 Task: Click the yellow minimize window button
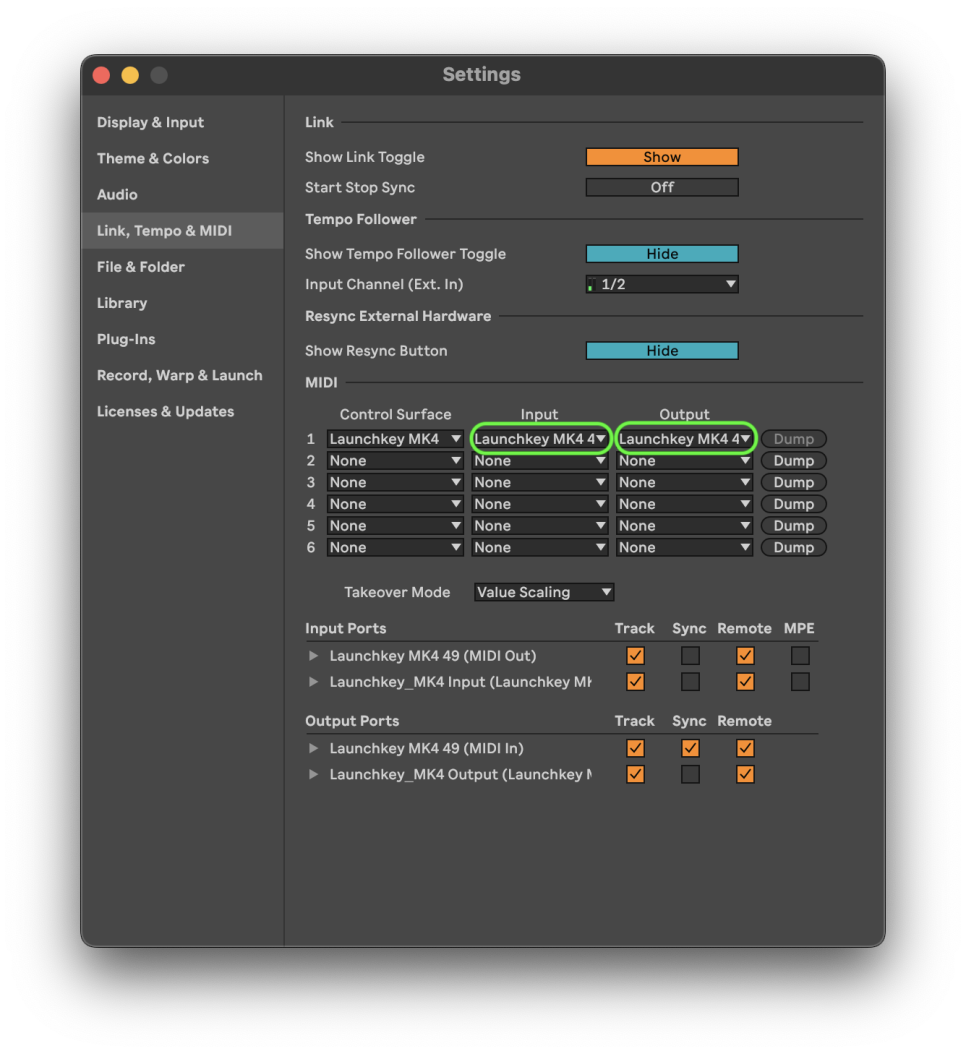pos(130,75)
